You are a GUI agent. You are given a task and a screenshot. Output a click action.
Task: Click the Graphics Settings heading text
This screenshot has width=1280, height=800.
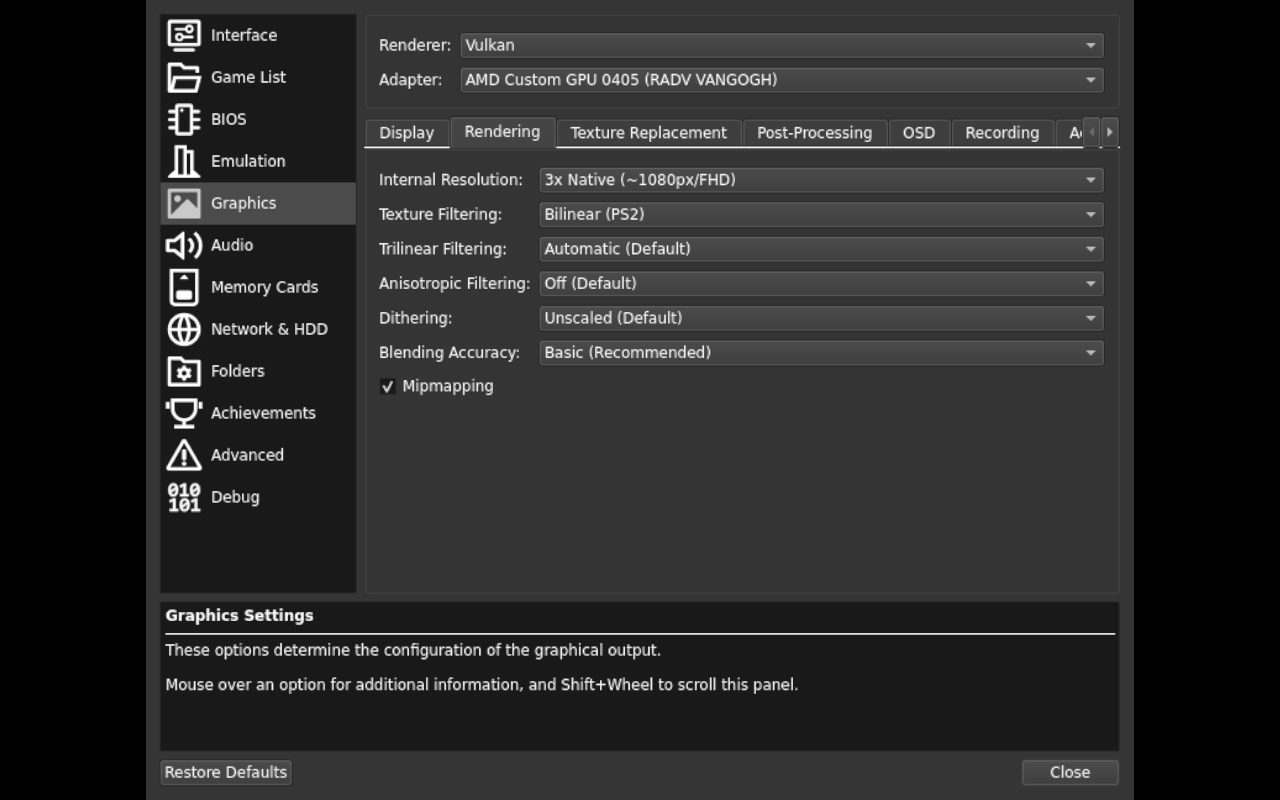click(239, 616)
